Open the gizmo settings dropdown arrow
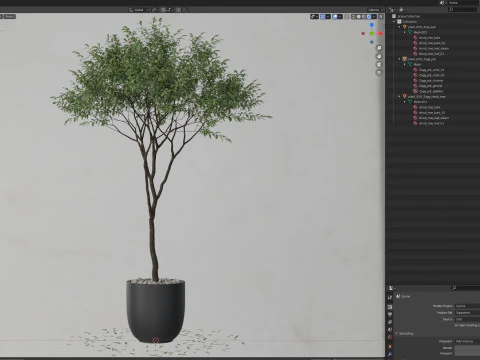The image size is (480, 360). tap(328, 16)
